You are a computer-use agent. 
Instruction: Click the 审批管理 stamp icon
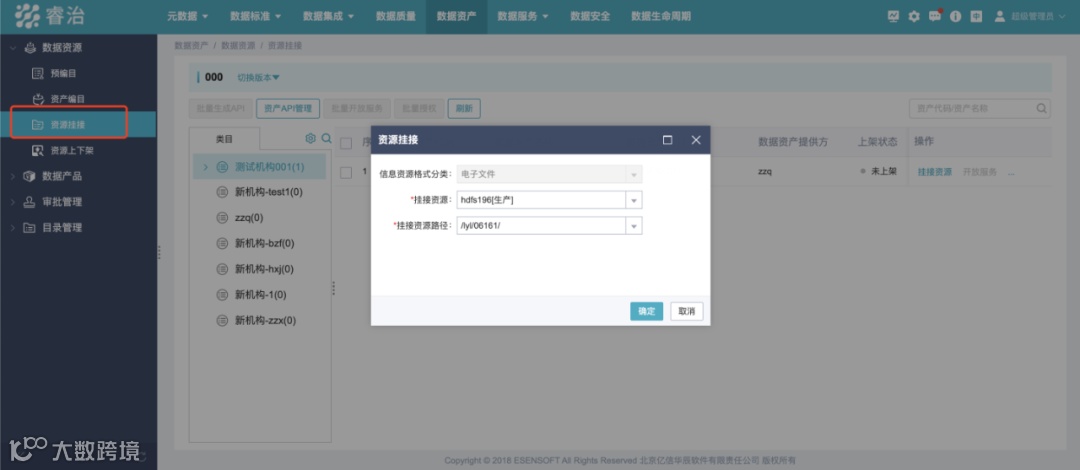coord(30,202)
